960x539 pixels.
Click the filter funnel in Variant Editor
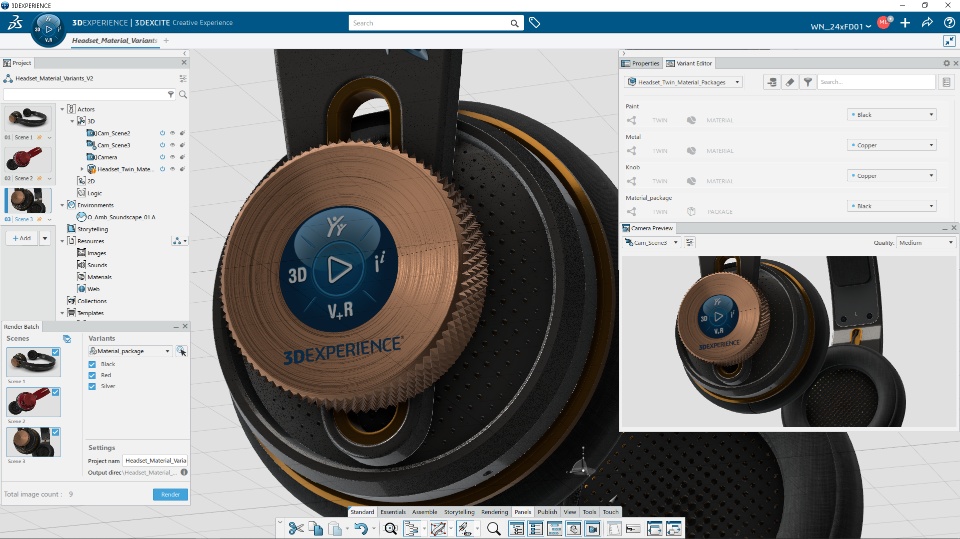808,82
